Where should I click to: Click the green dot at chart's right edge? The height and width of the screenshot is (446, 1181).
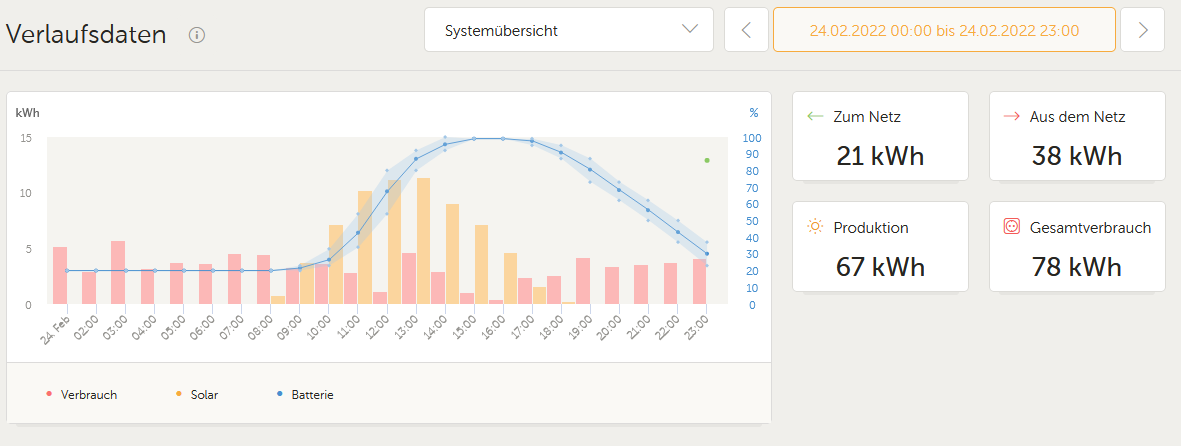click(706, 160)
